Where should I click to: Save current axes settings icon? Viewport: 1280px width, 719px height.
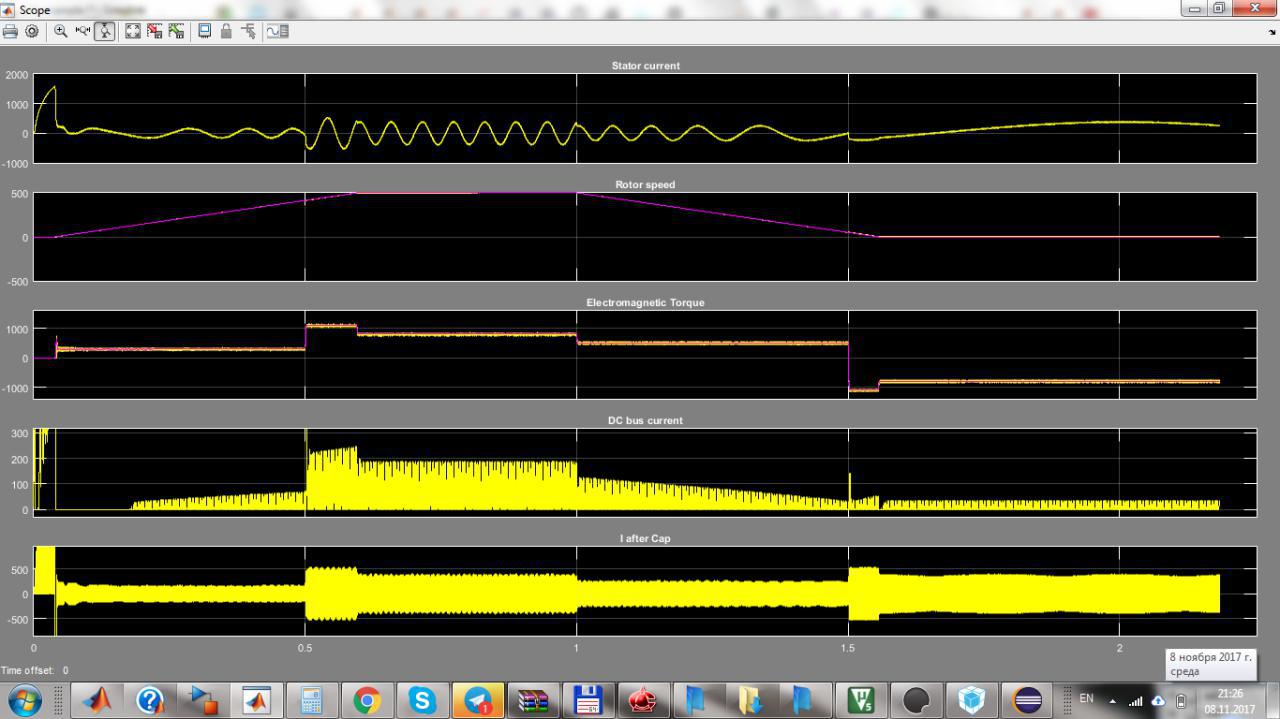(x=154, y=31)
